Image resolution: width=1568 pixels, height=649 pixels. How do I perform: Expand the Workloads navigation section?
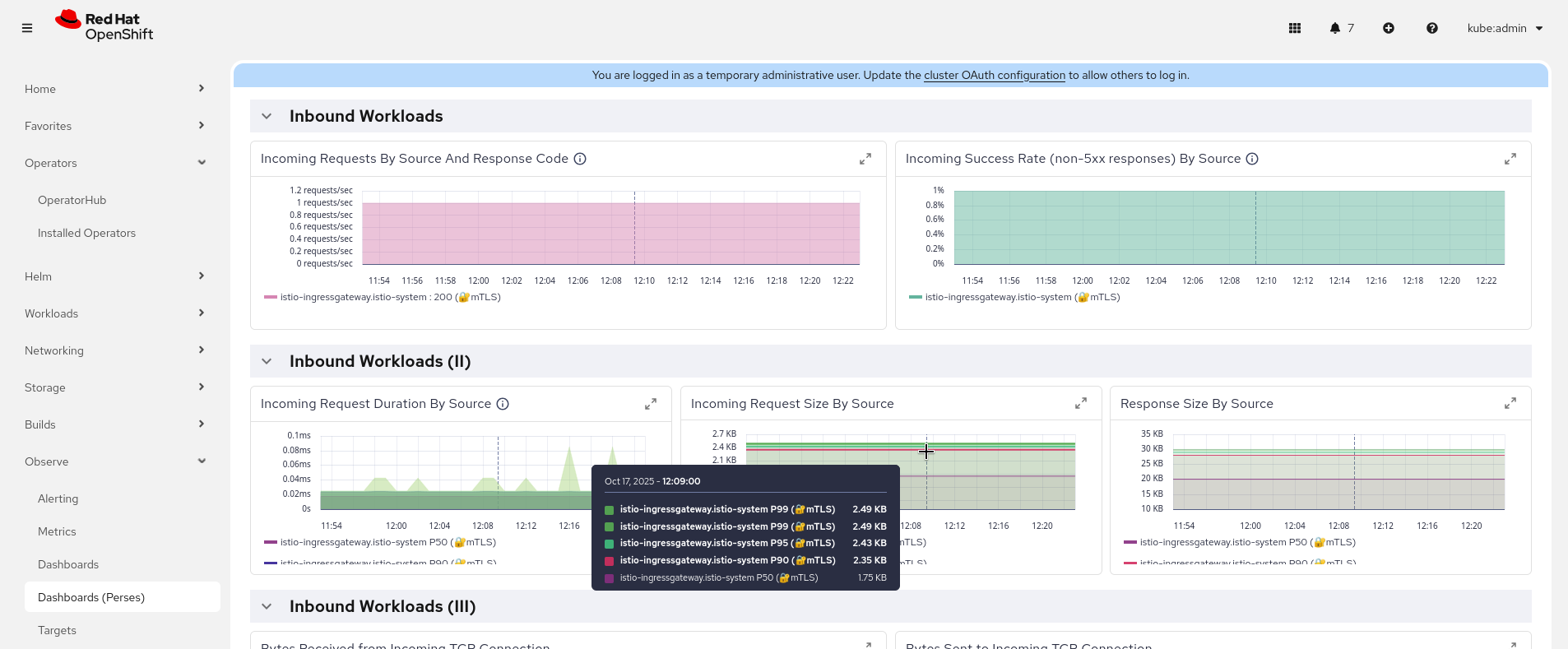114,313
